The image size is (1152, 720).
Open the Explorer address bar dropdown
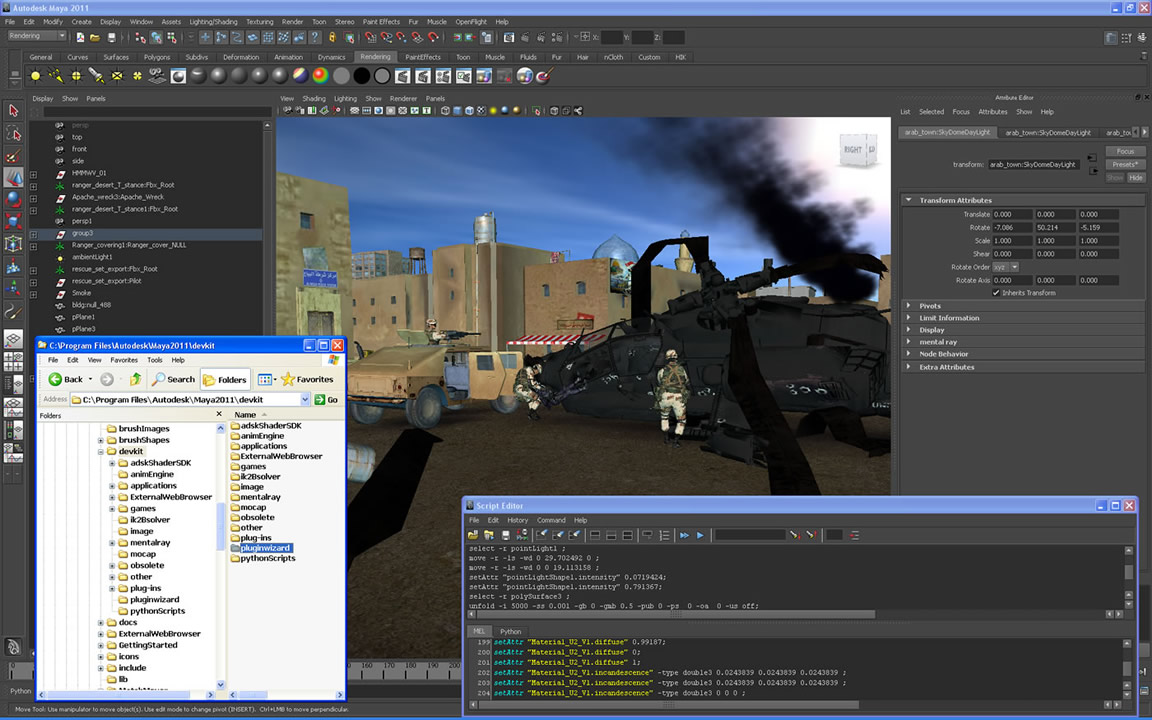click(x=305, y=399)
